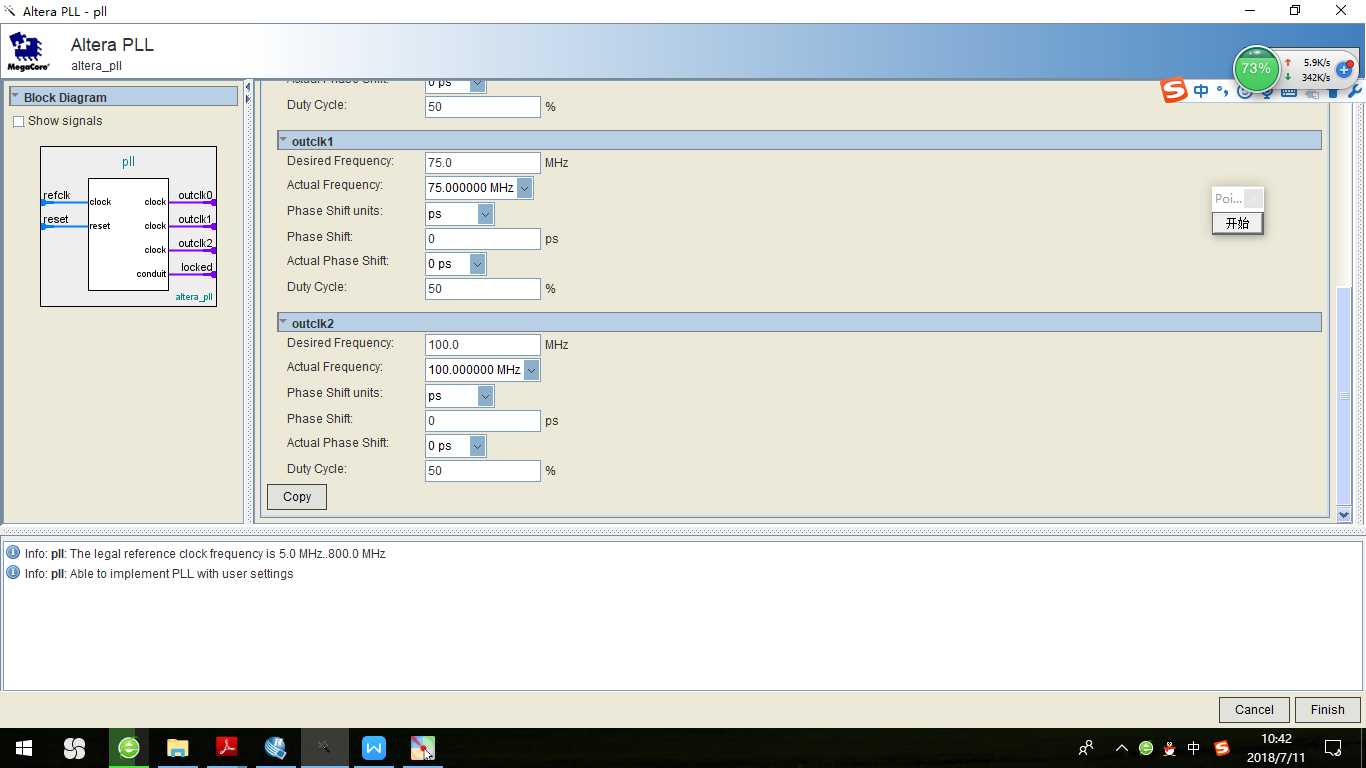This screenshot has height=768, width=1366.
Task: Click outclk1 Phase Shift input field
Action: pos(483,239)
